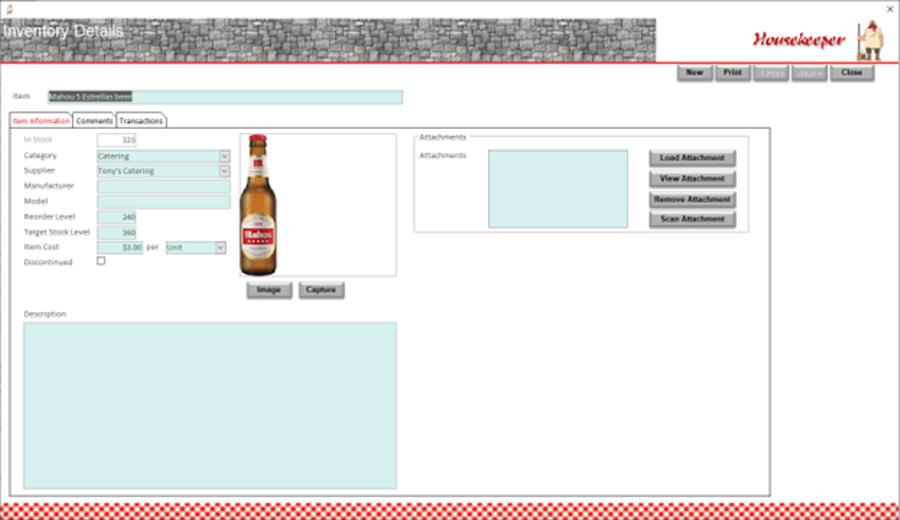This screenshot has height=520, width=900.
Task: Click Load Attachment button
Action: click(692, 158)
